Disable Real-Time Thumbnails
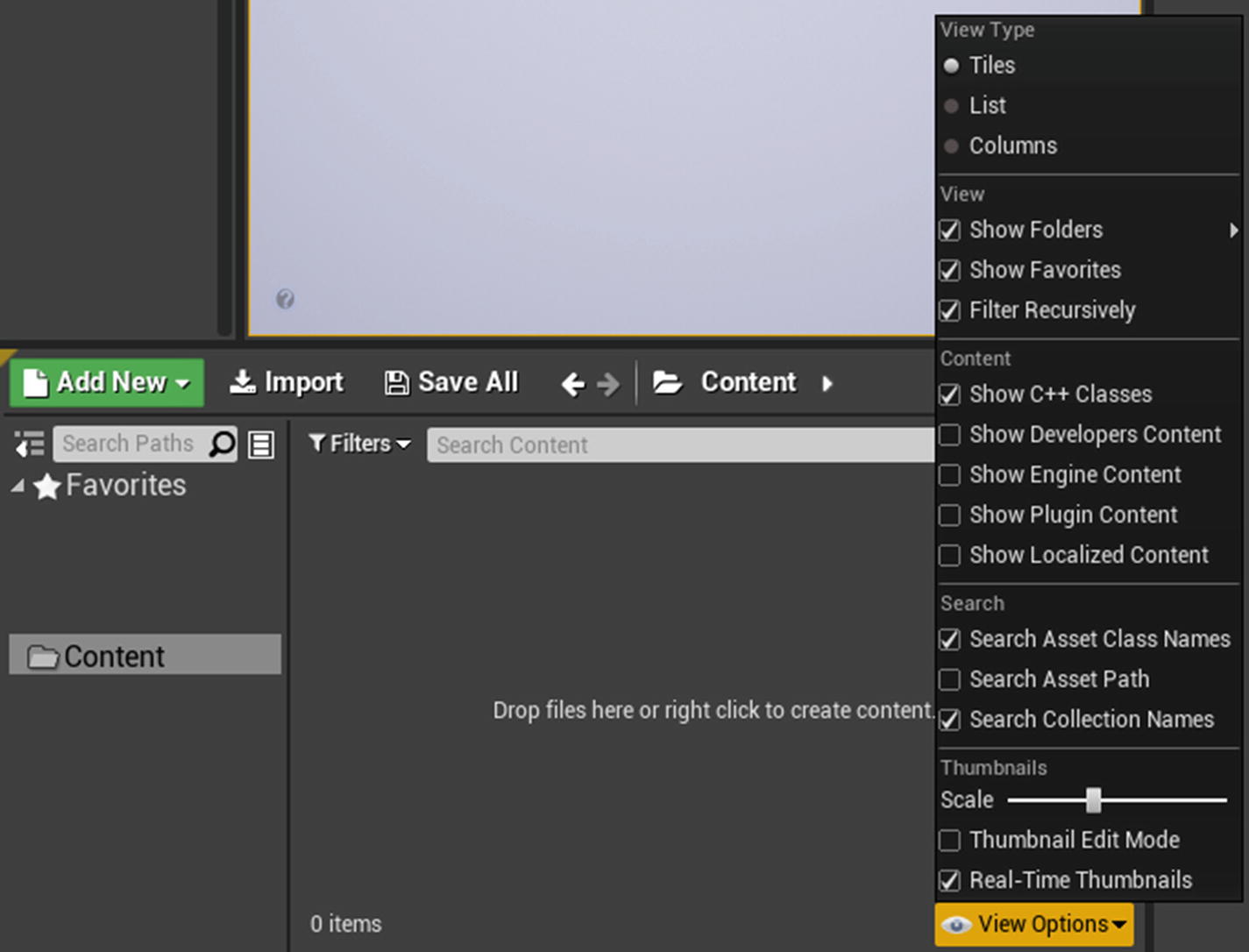This screenshot has width=1249, height=952. pyautogui.click(x=950, y=880)
